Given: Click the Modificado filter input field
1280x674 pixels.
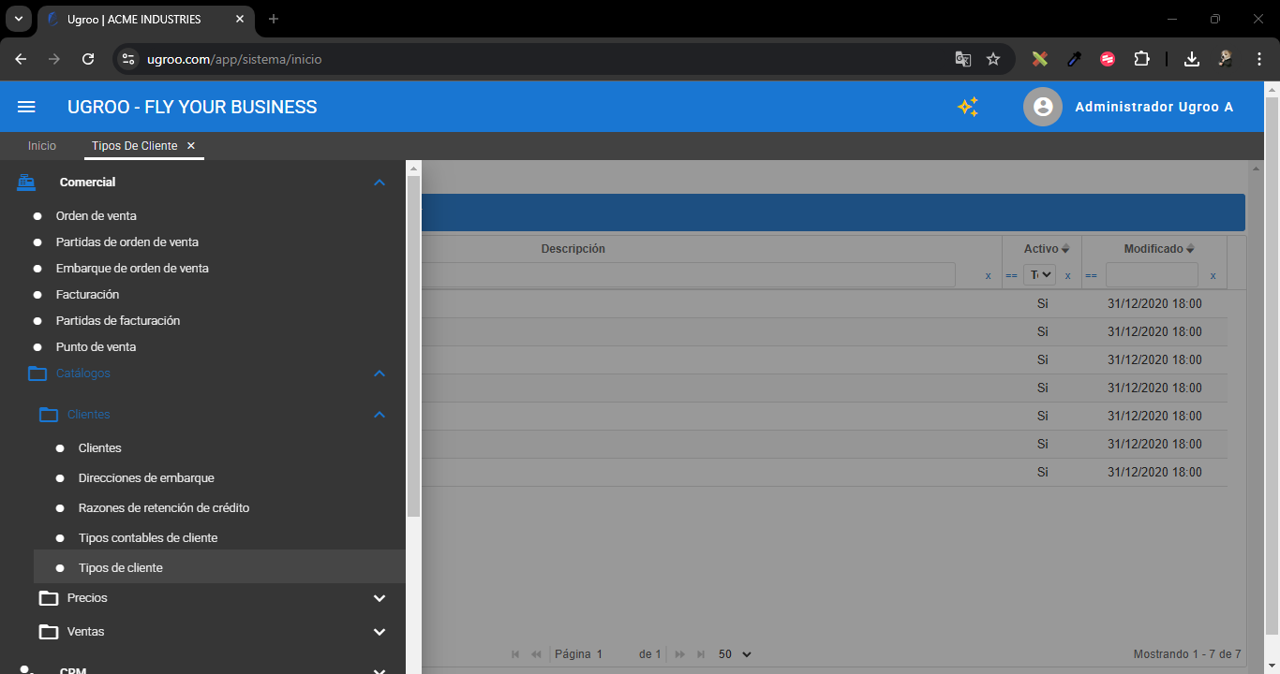Looking at the screenshot, I should (1151, 275).
